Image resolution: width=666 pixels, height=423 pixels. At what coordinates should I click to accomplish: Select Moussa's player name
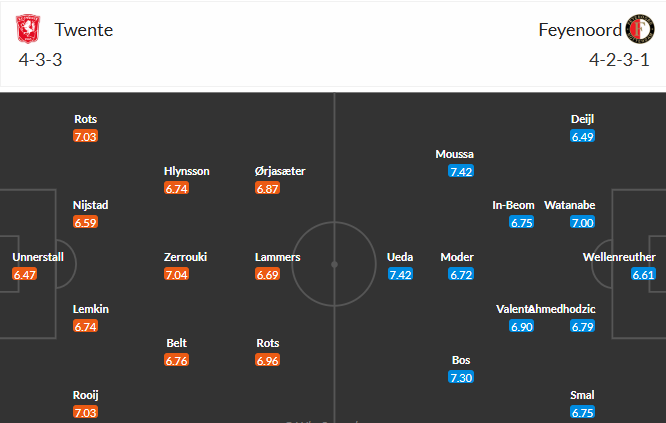point(455,154)
